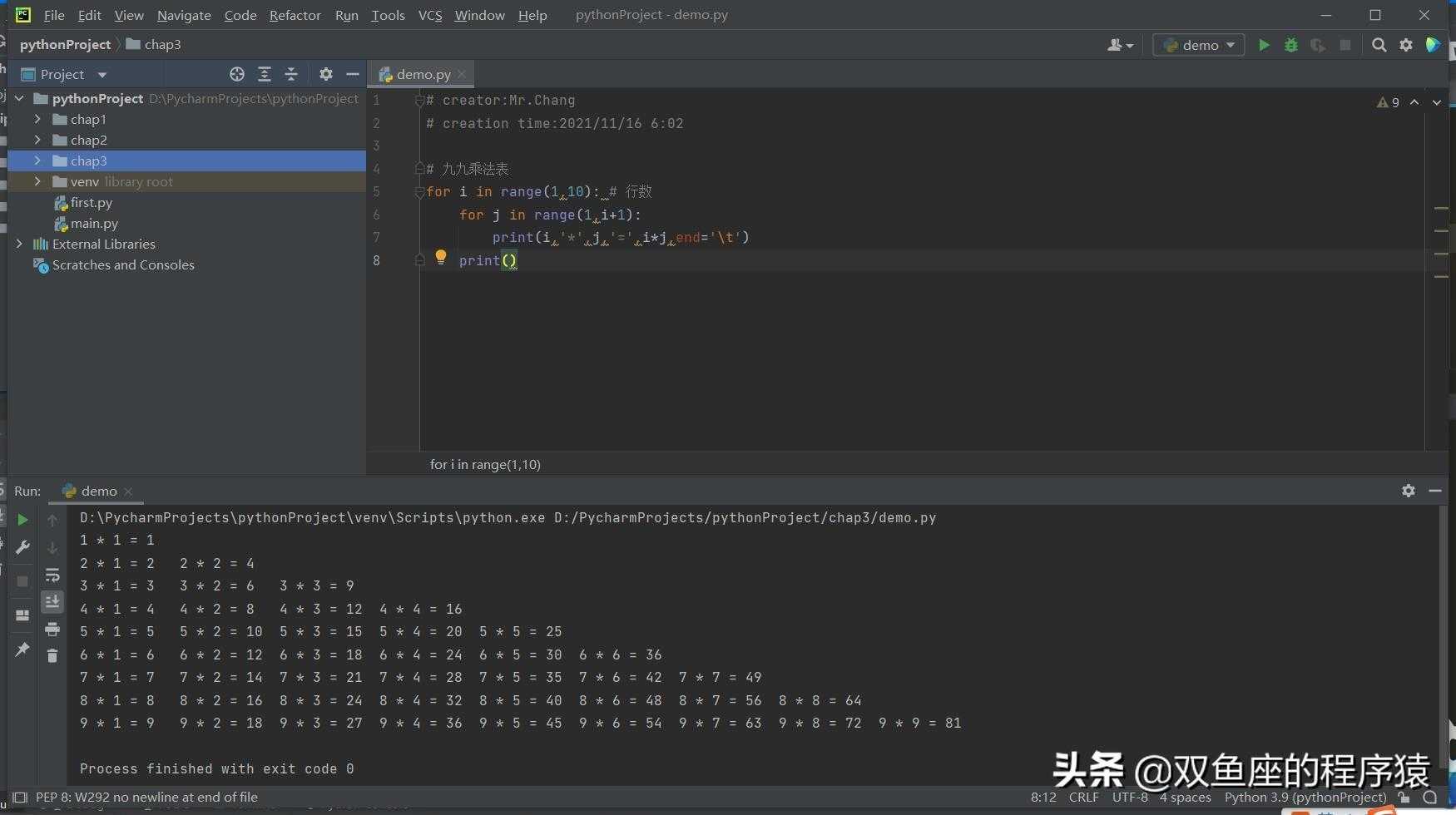Rerun demo in the Run panel
The height and width of the screenshot is (815, 1456).
point(22,520)
